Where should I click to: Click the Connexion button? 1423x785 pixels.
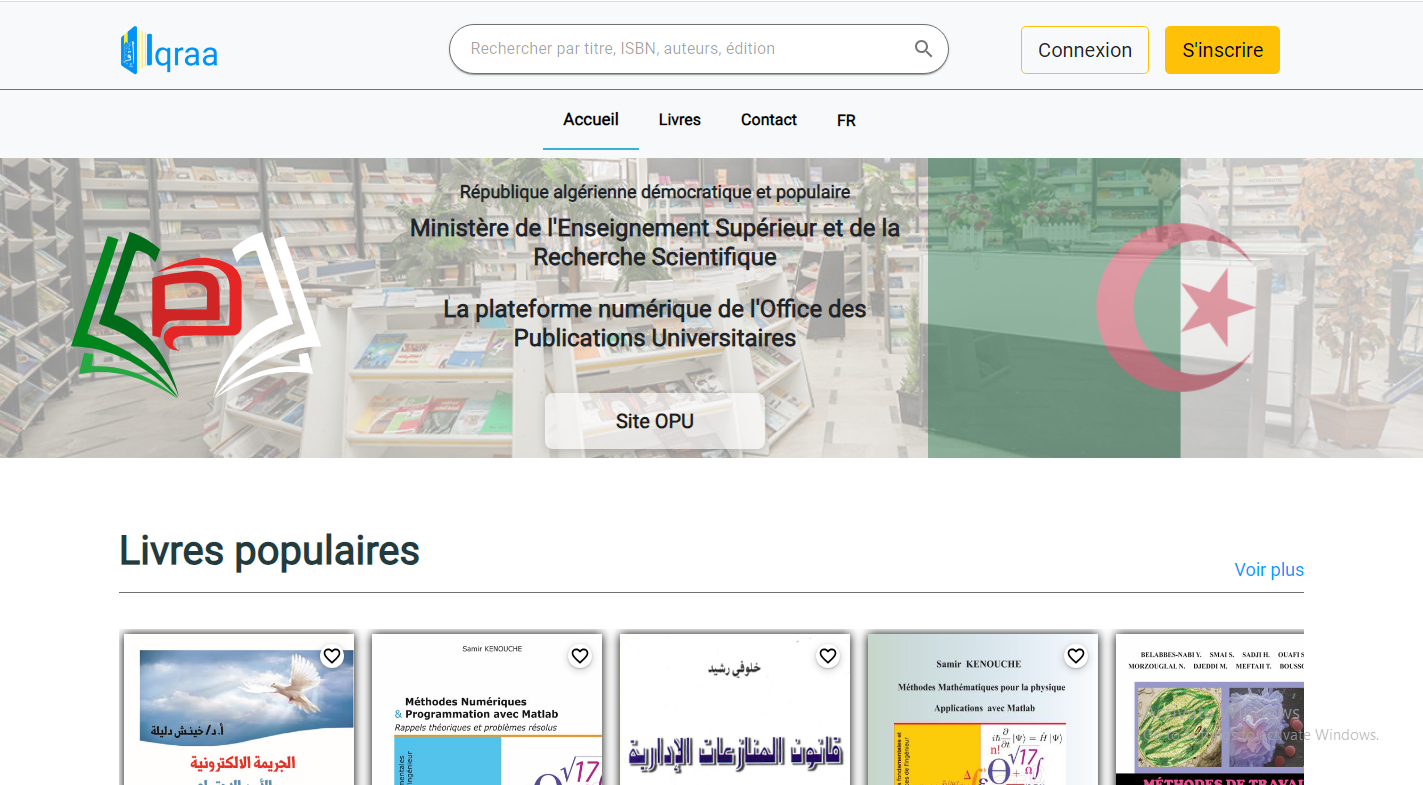[x=1084, y=50]
